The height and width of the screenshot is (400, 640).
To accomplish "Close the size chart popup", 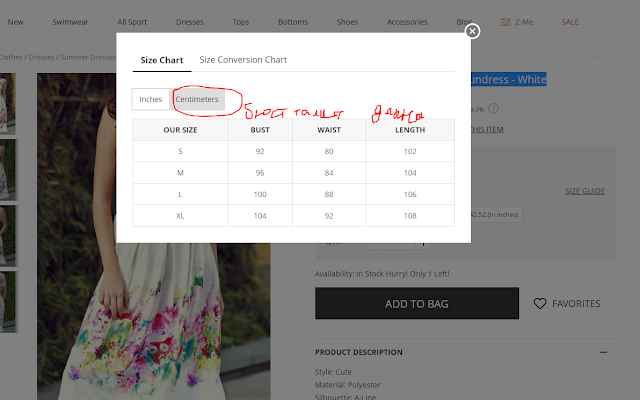I will click(x=472, y=31).
